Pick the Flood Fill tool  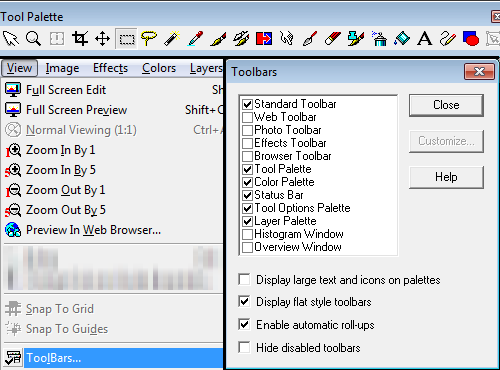tap(402, 39)
